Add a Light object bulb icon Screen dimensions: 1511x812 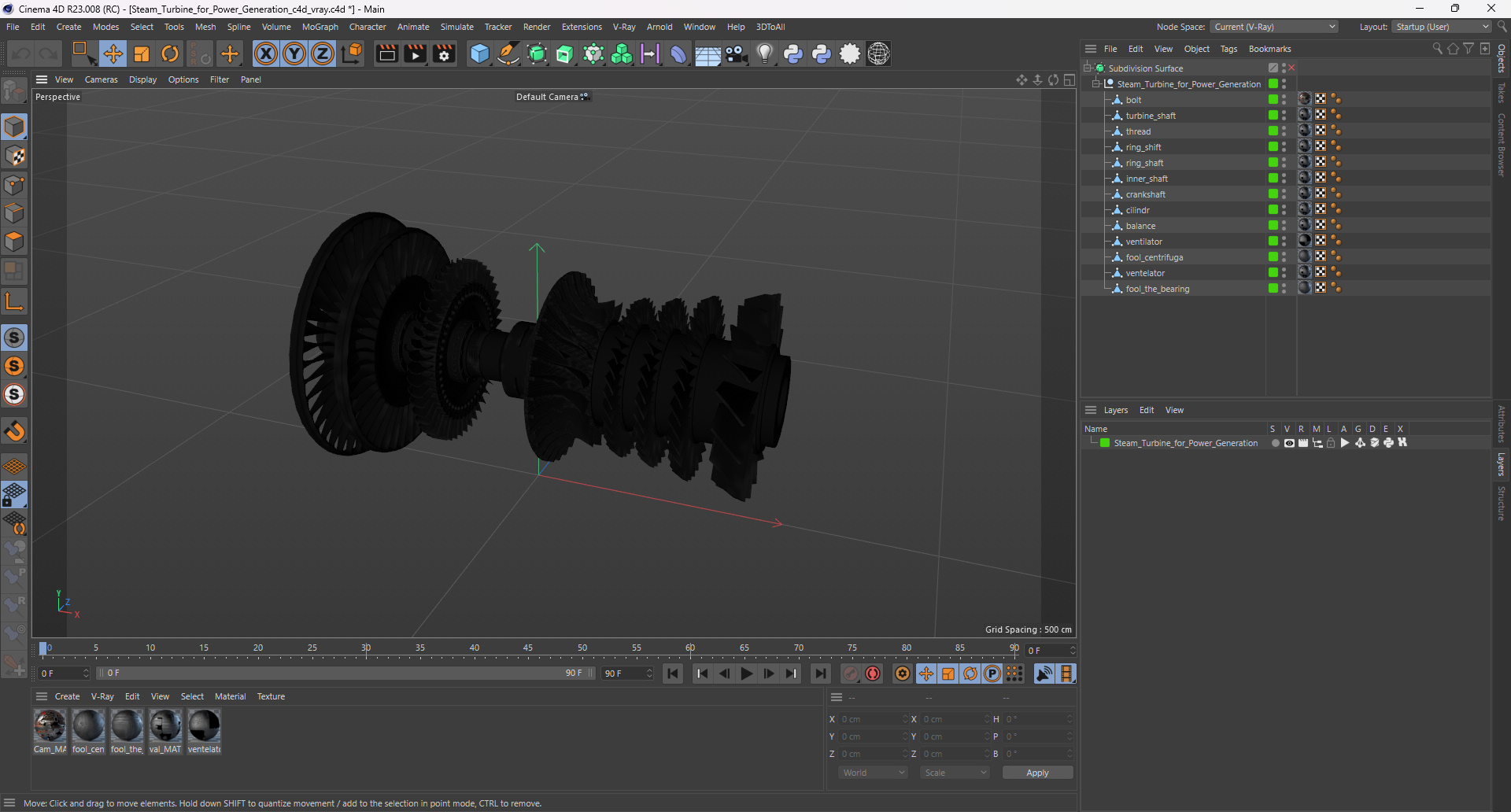[765, 54]
